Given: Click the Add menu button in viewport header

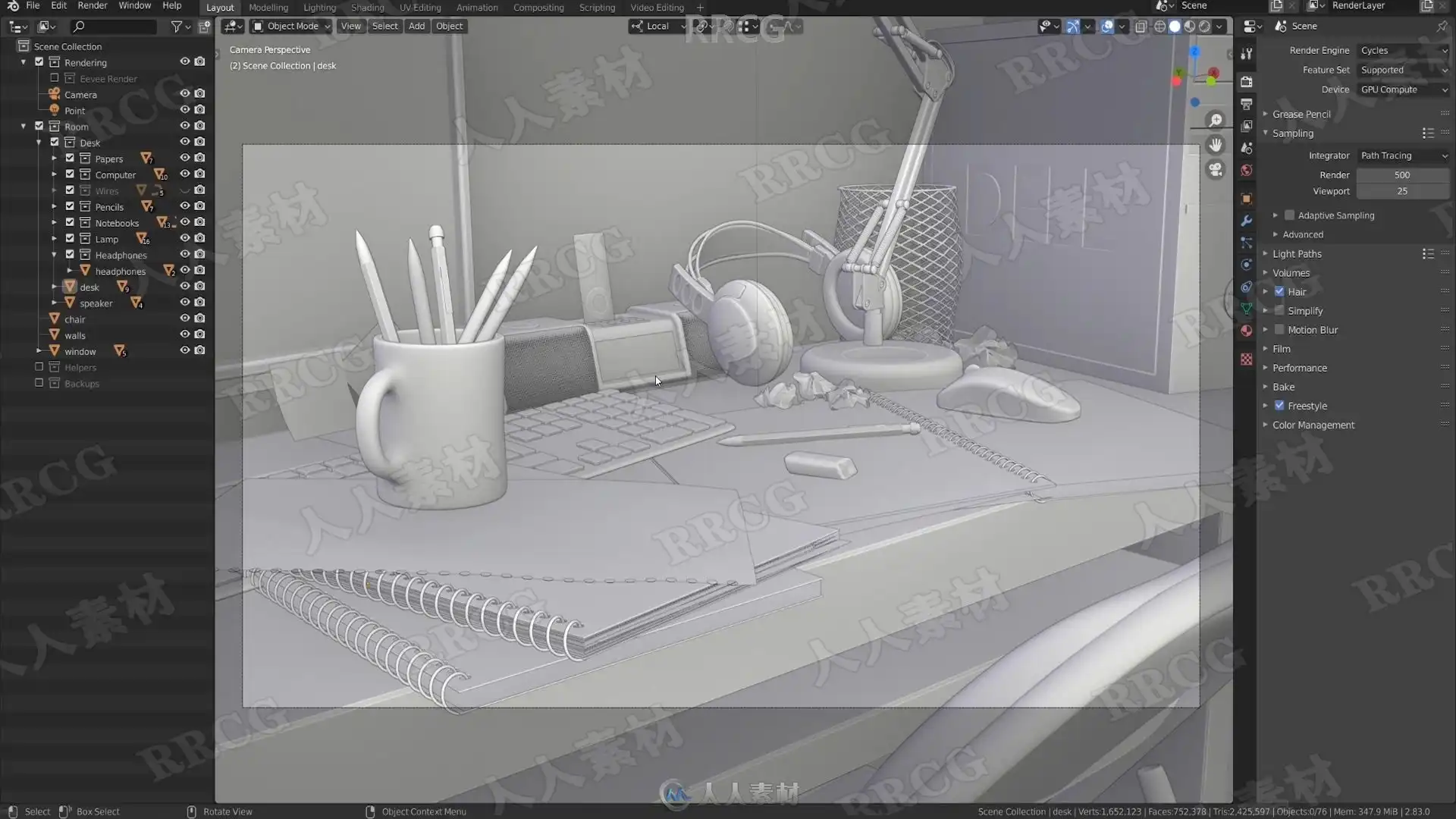Looking at the screenshot, I should [x=416, y=27].
